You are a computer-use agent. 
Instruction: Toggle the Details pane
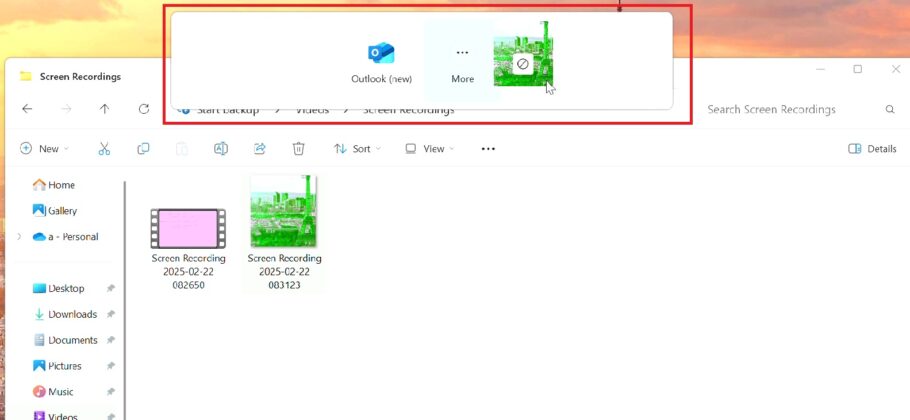[x=872, y=149]
